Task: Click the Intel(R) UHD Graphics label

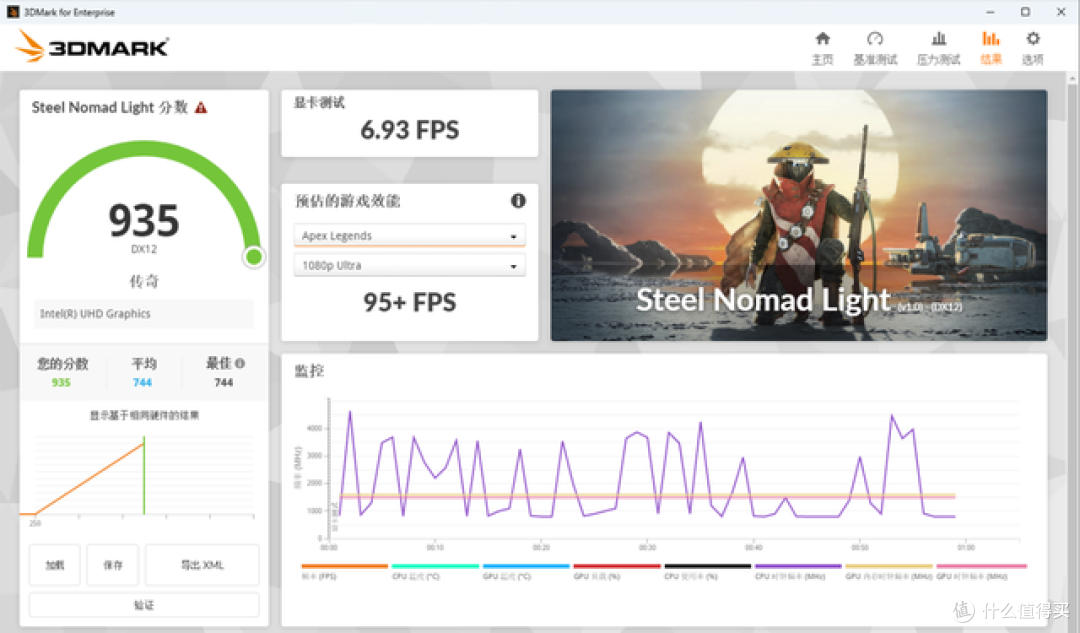Action: pos(95,313)
